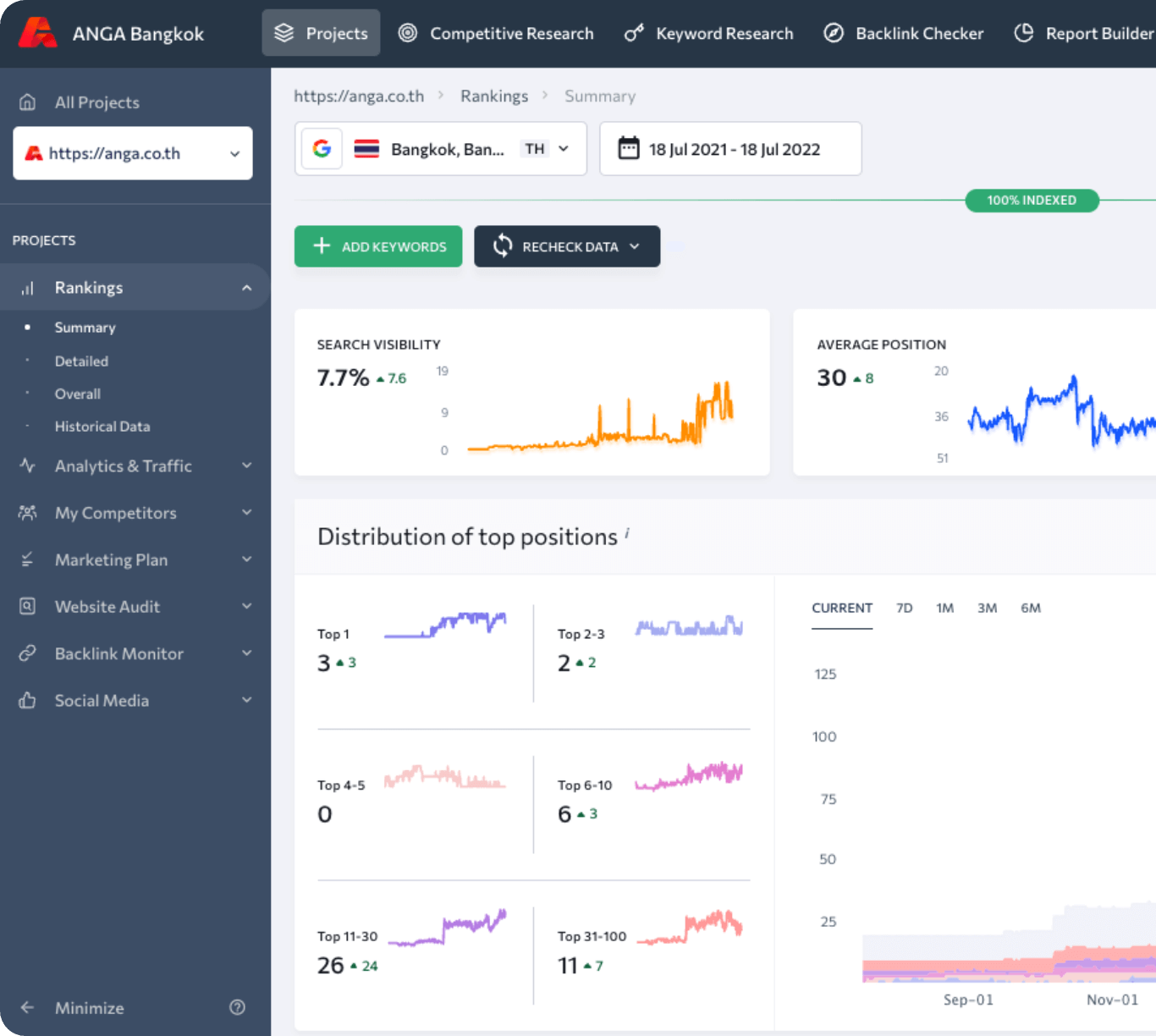The image size is (1156, 1036).
Task: Click the Top 1 sparkline chart
Action: [x=445, y=625]
